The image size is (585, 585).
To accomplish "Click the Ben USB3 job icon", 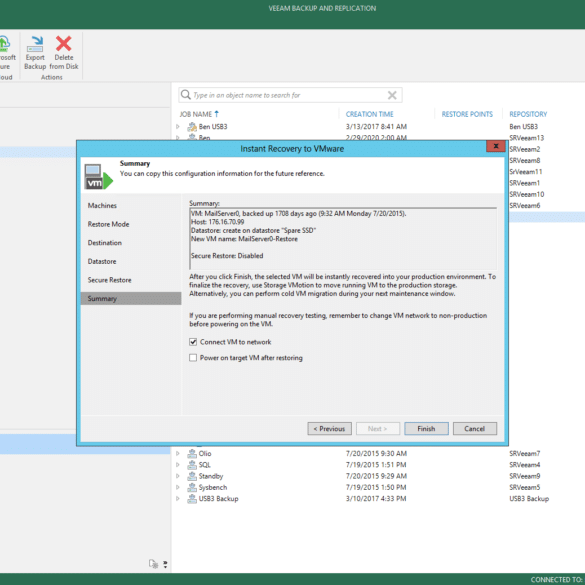I will [x=192, y=127].
